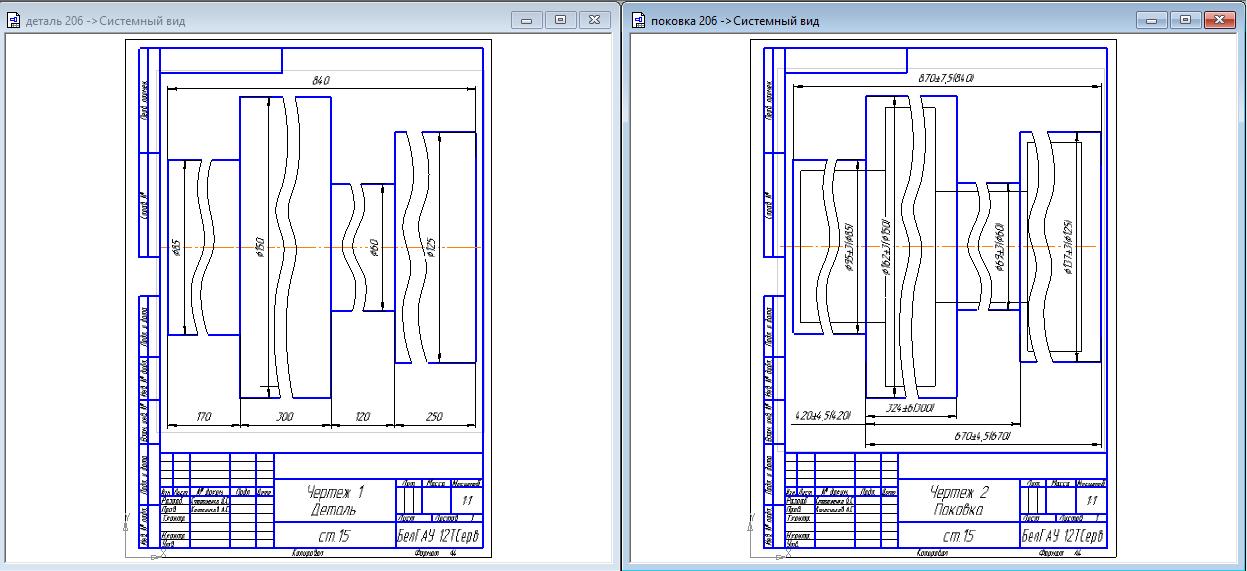Select the ø125 diameter dimension
Image resolution: width=1247 pixels, height=571 pixels.
pos(431,247)
